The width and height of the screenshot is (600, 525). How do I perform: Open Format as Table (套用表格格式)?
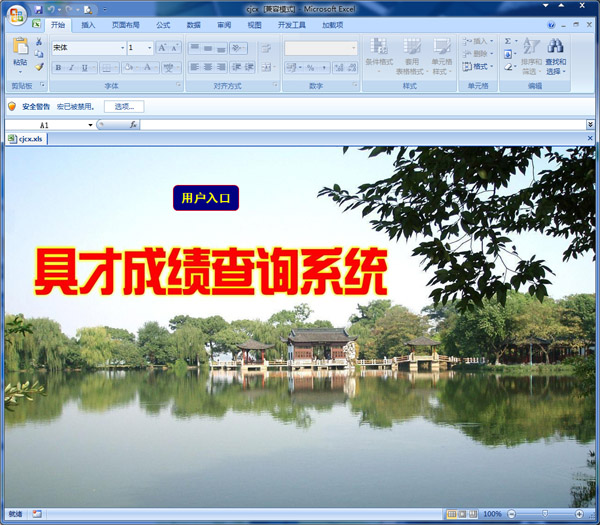point(412,56)
